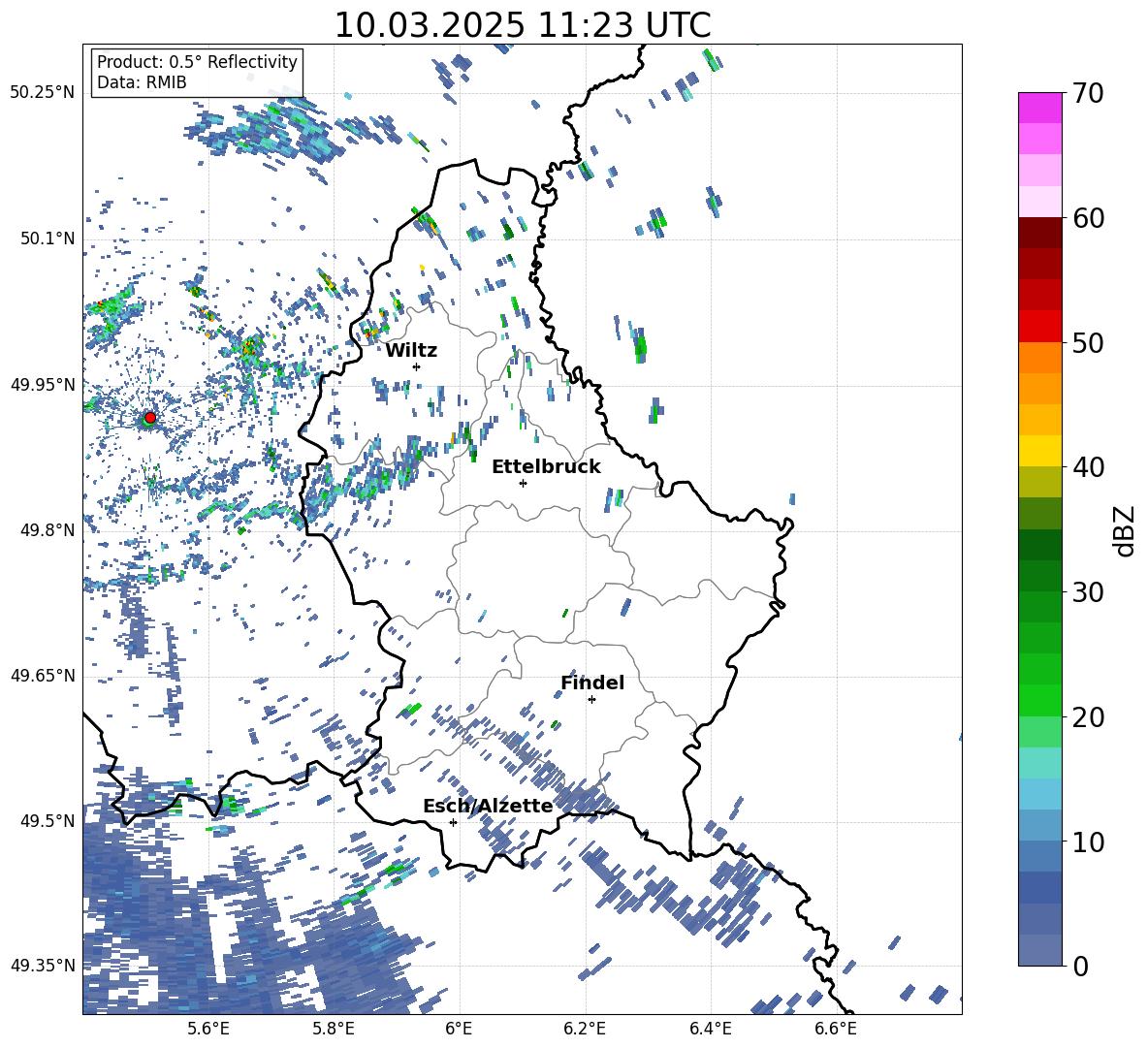Click the Data: RMIB text
This screenshot has width=1148, height=1048.
[x=142, y=82]
